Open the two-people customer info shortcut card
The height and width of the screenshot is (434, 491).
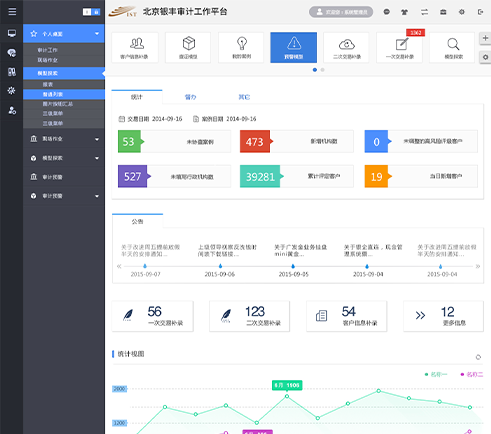click(x=135, y=47)
